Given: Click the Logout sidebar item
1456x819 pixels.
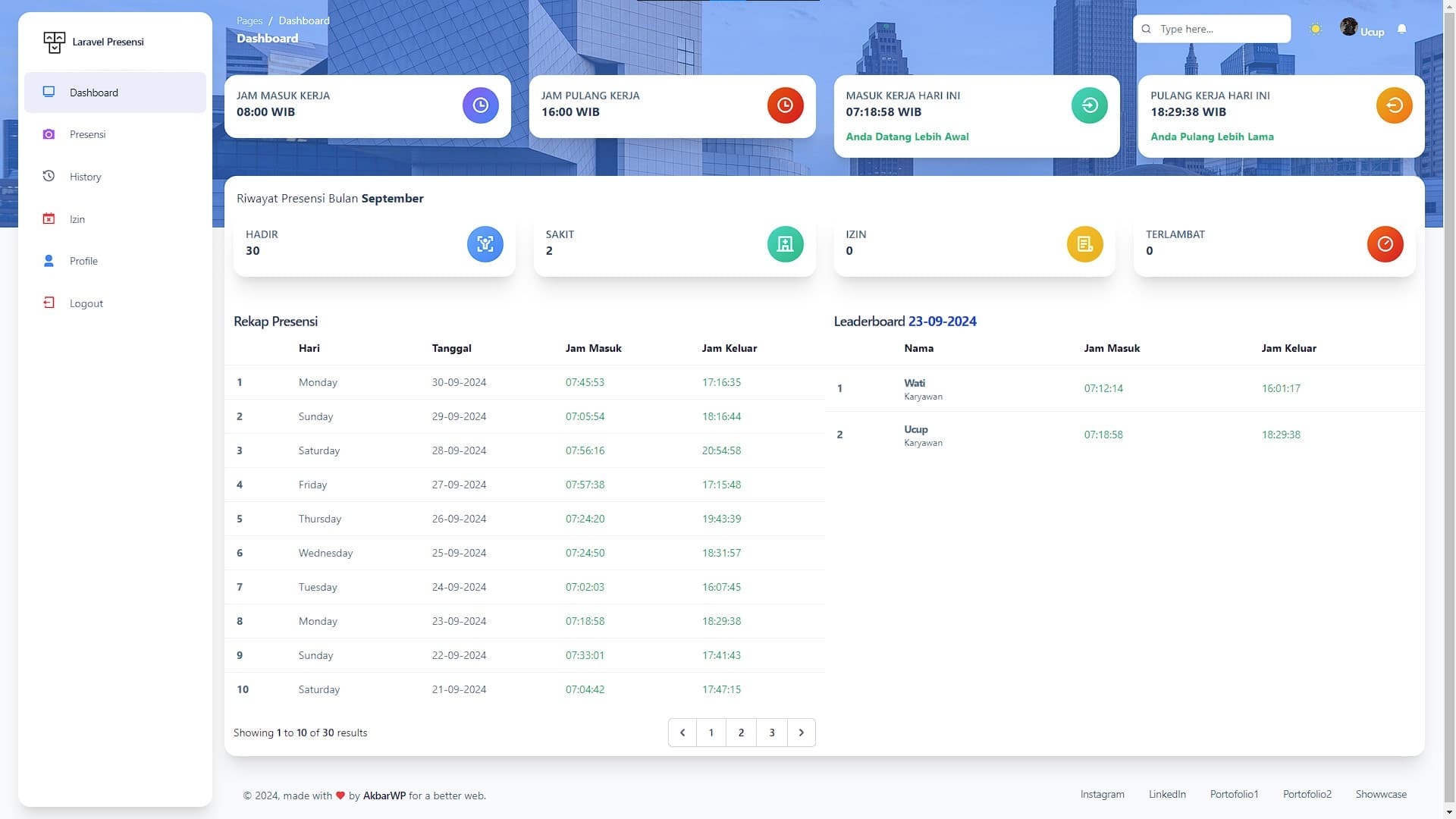Looking at the screenshot, I should click(x=86, y=303).
